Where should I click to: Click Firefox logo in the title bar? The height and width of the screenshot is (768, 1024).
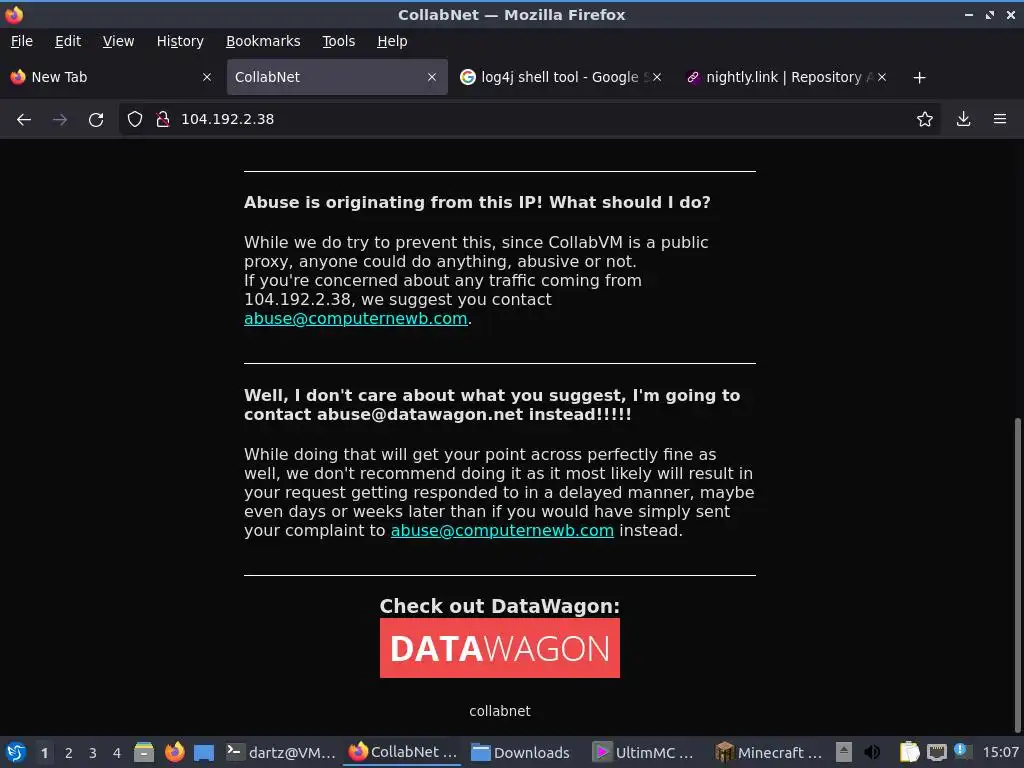click(x=14, y=14)
